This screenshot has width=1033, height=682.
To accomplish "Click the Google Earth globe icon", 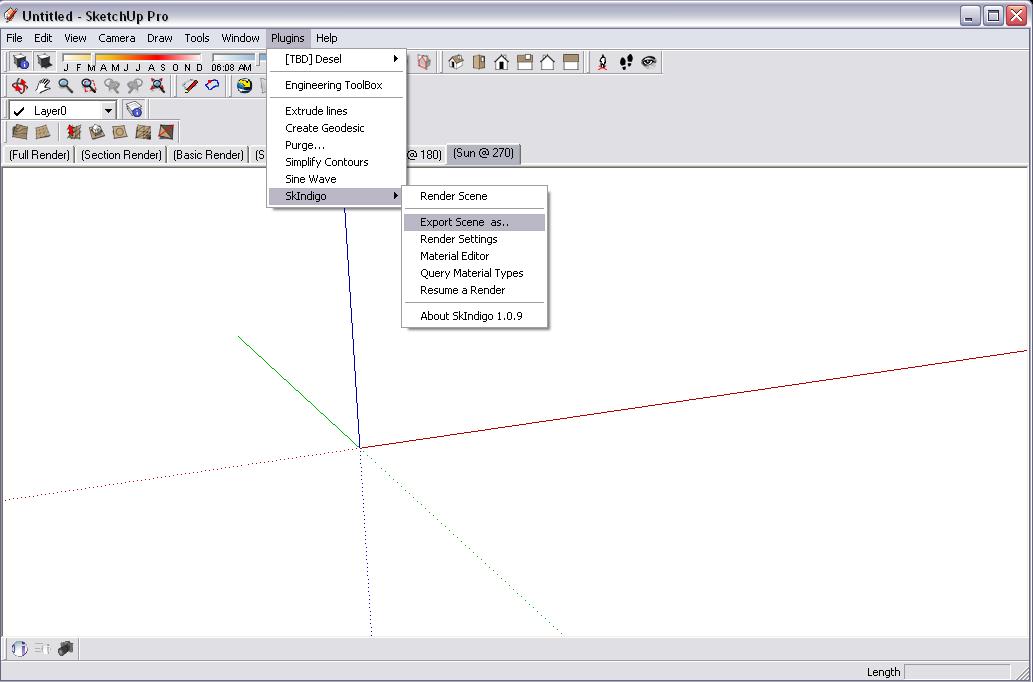I will (244, 85).
